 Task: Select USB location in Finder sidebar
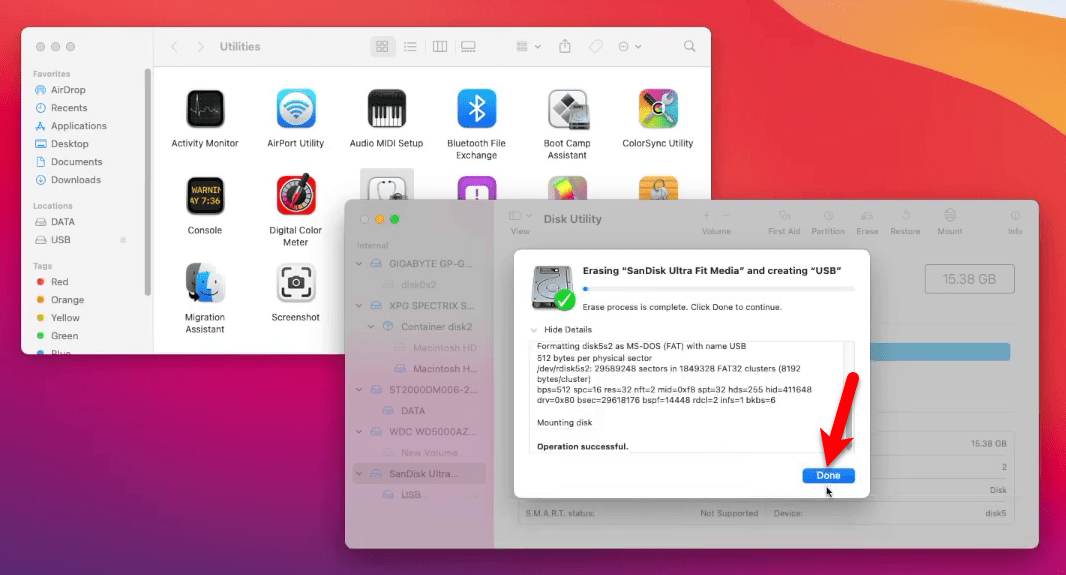(61, 239)
